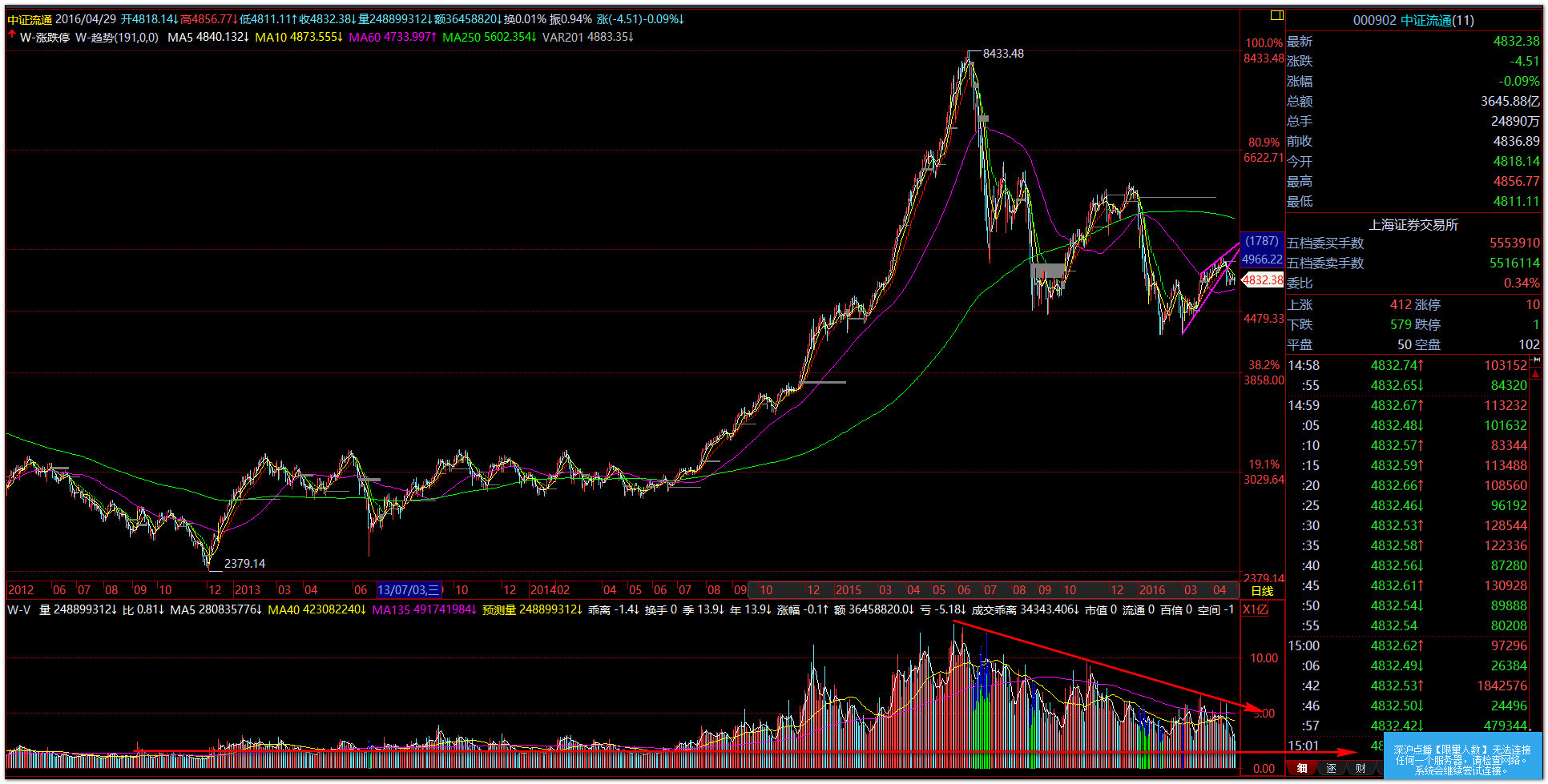Switch to the 财 tab
The height and width of the screenshot is (784, 1548).
tap(1361, 768)
